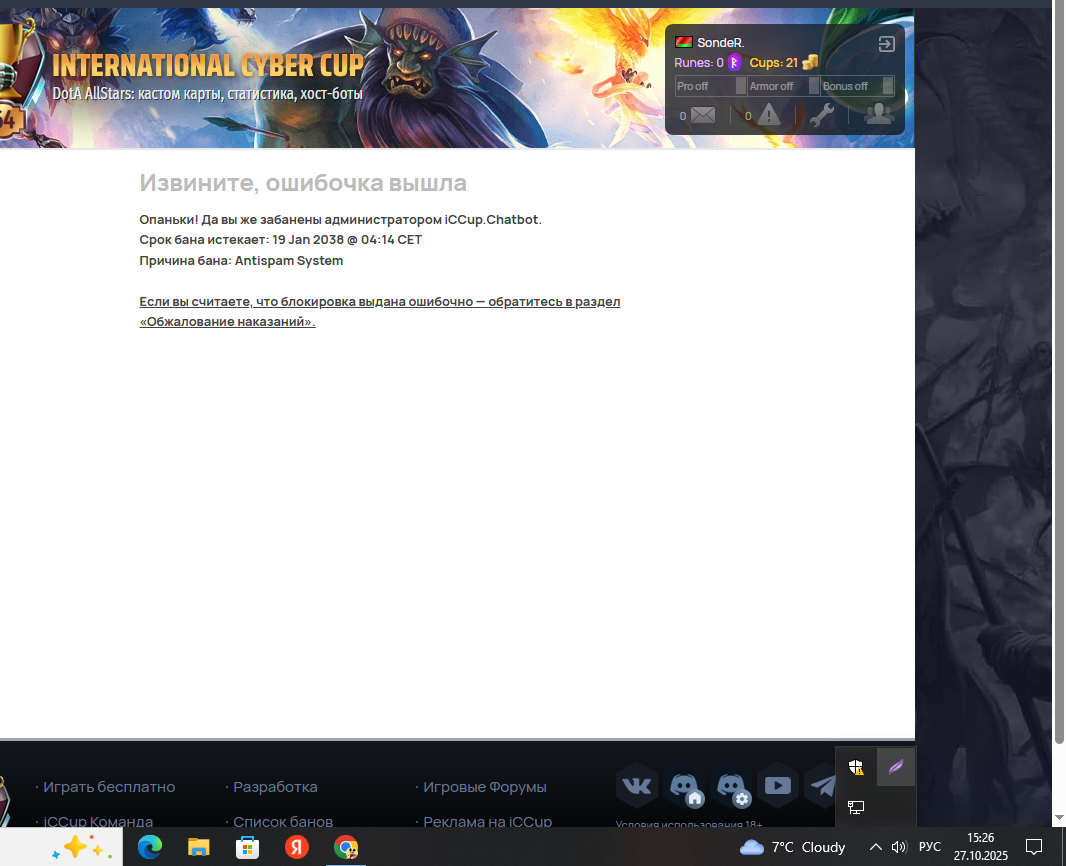Switch to Chrome in the taskbar
1066x866 pixels.
[x=346, y=848]
